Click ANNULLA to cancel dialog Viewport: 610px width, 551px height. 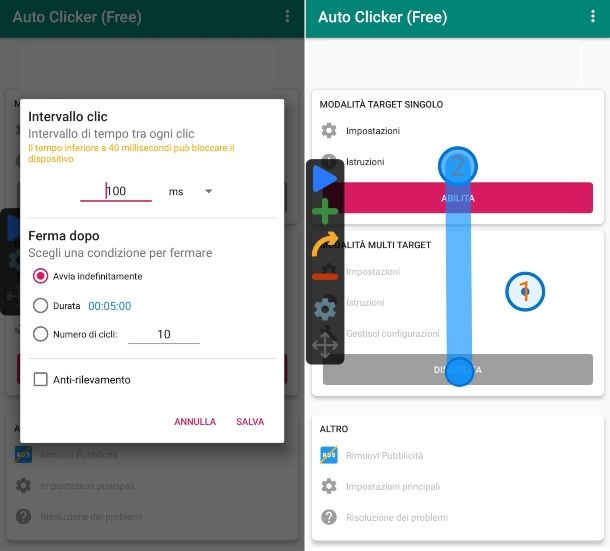coord(195,421)
